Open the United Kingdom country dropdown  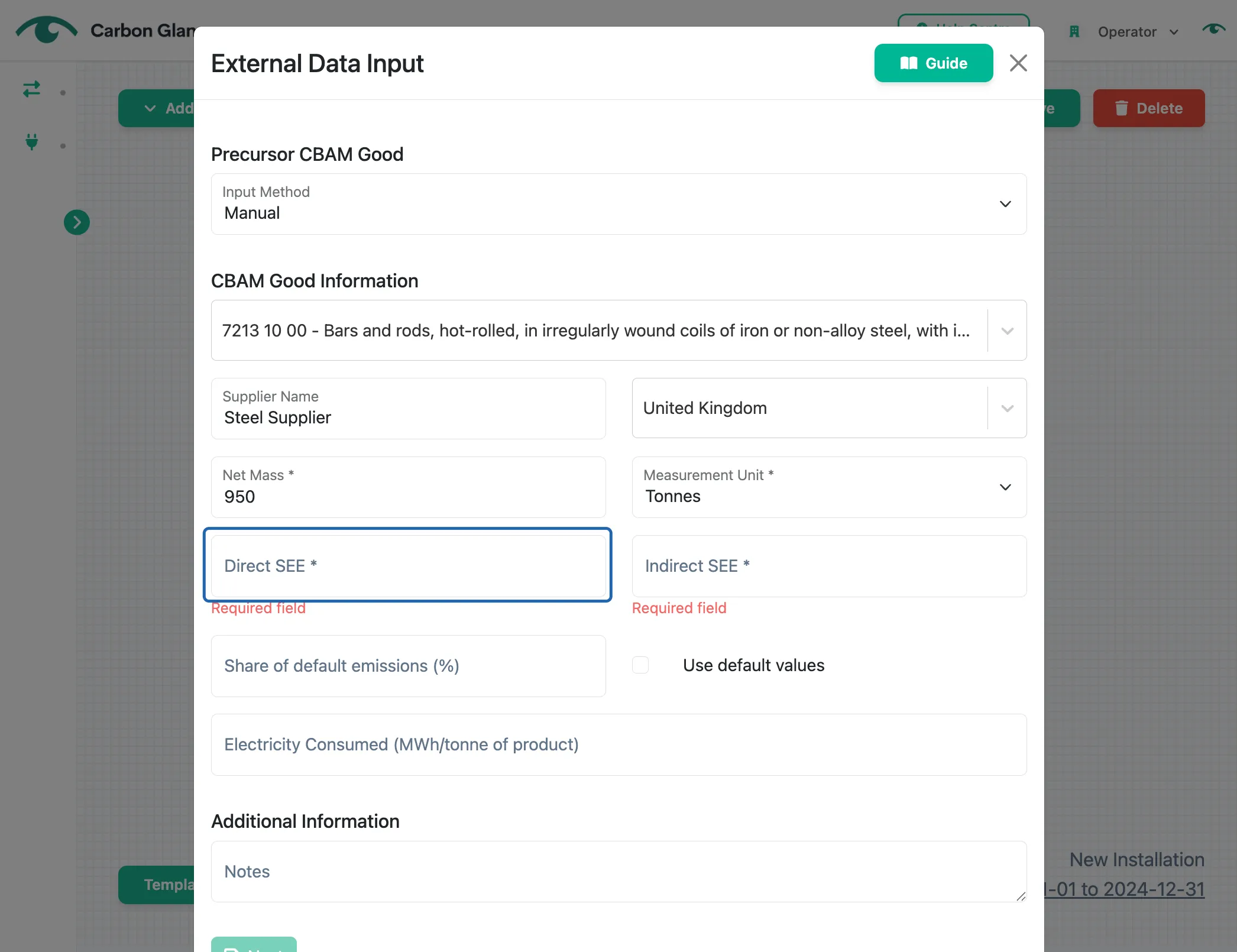click(829, 408)
